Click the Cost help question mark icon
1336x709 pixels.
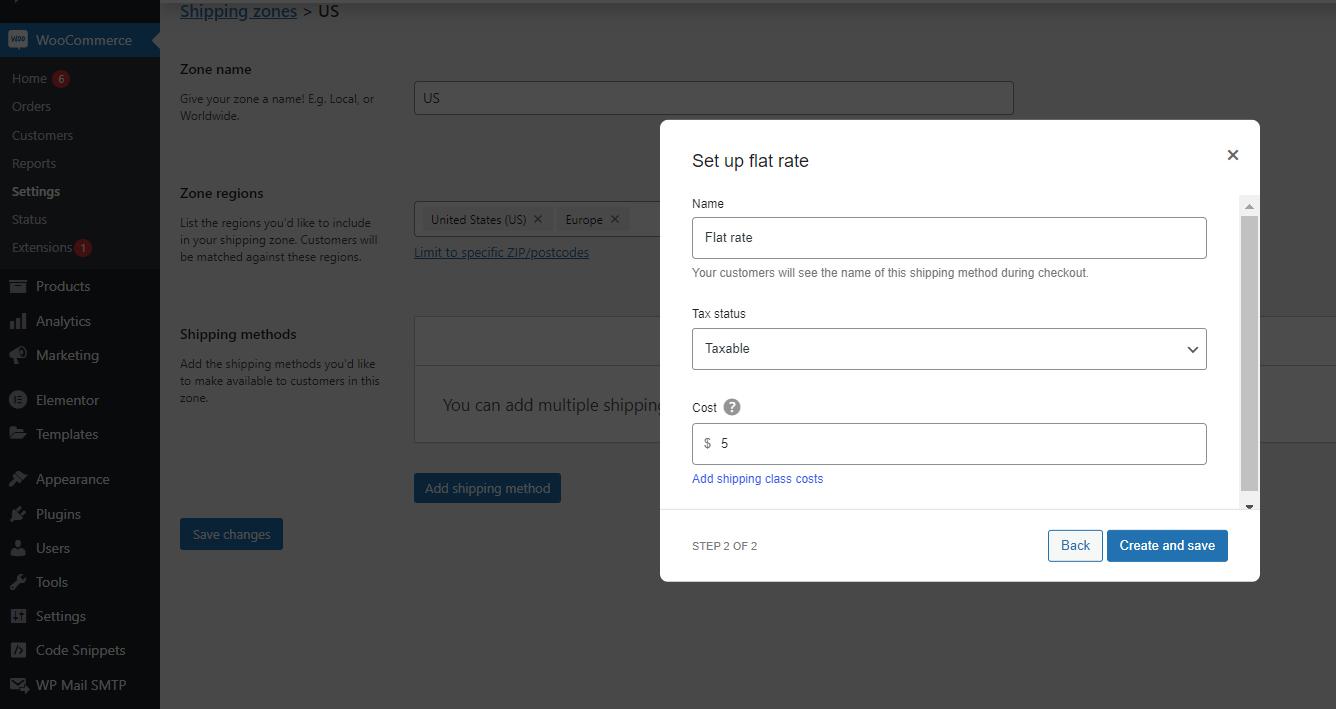(x=732, y=407)
